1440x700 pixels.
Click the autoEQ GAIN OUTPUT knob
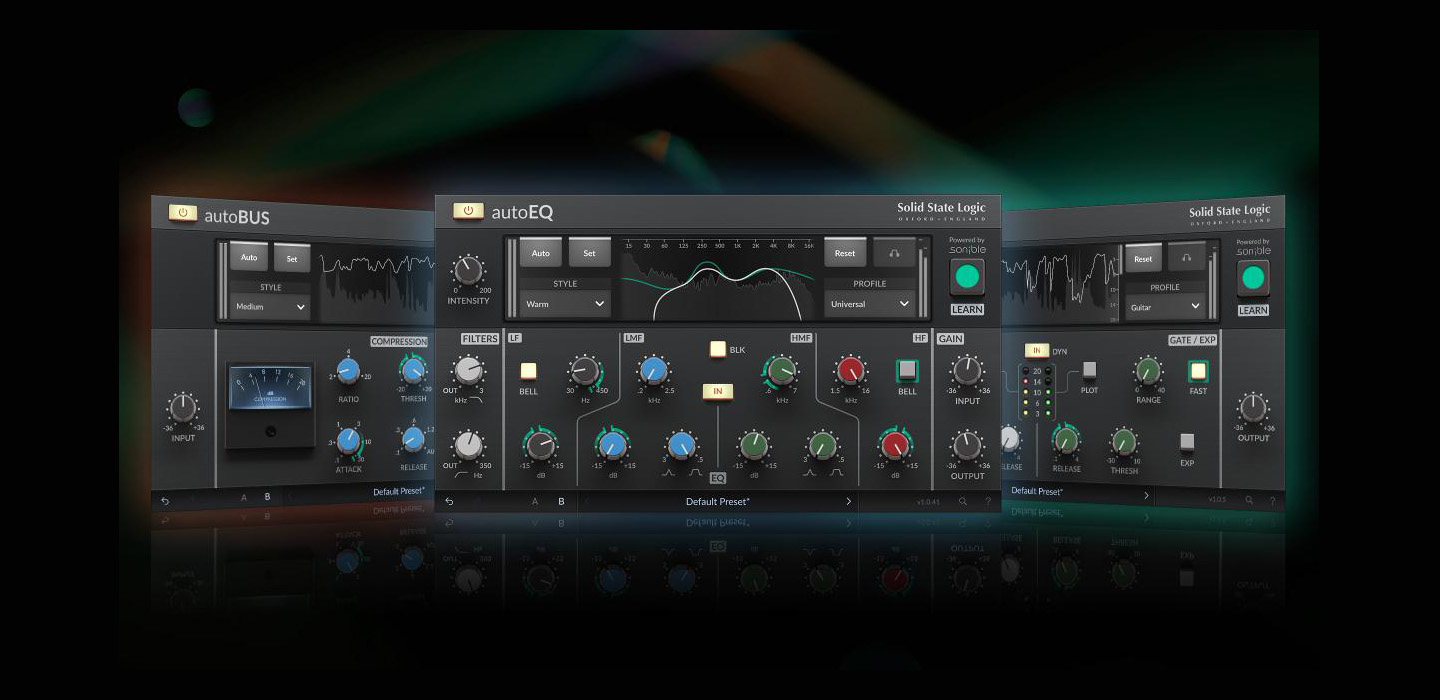tap(966, 445)
